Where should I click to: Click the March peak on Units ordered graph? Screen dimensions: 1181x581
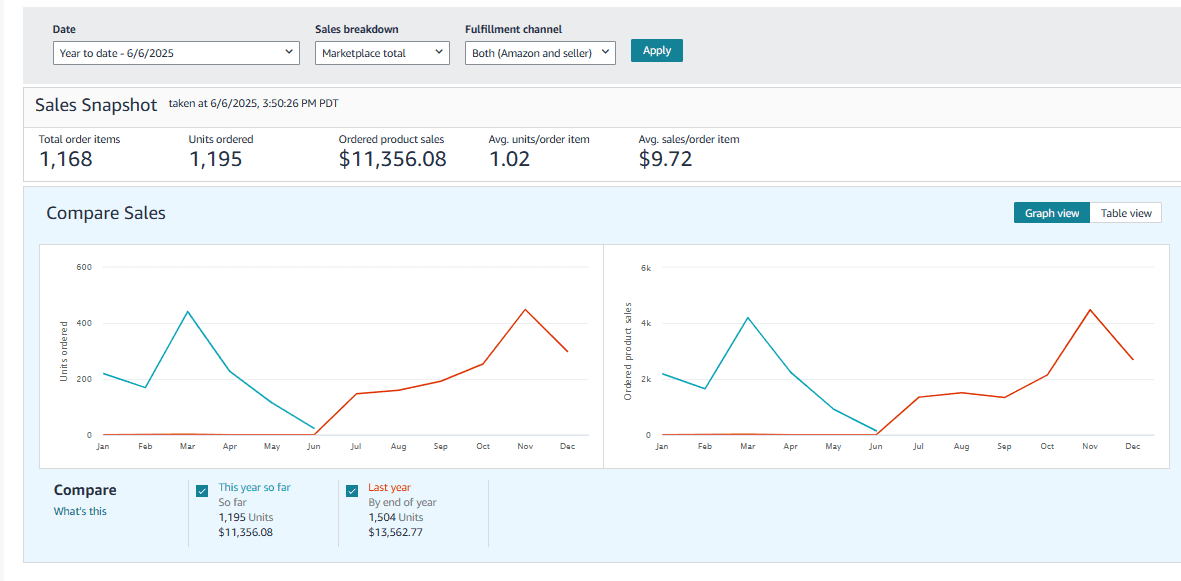click(x=188, y=311)
